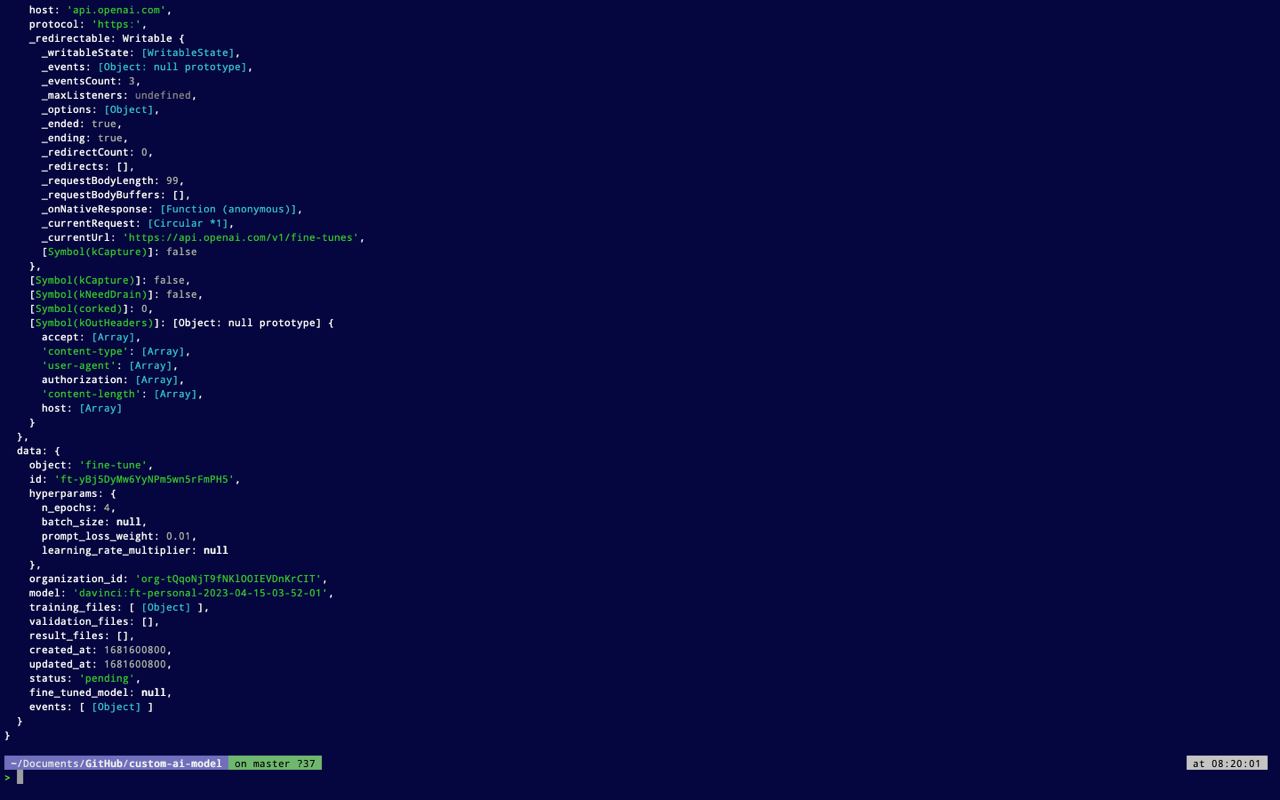The image size is (1280, 800).
Task: Click the 'content-length' header line
Action: coord(122,394)
